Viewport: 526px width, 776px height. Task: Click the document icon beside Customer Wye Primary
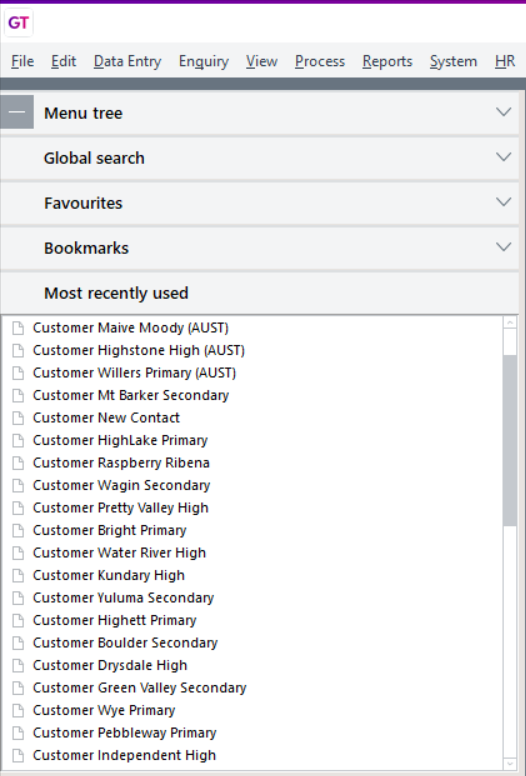pos(18,711)
